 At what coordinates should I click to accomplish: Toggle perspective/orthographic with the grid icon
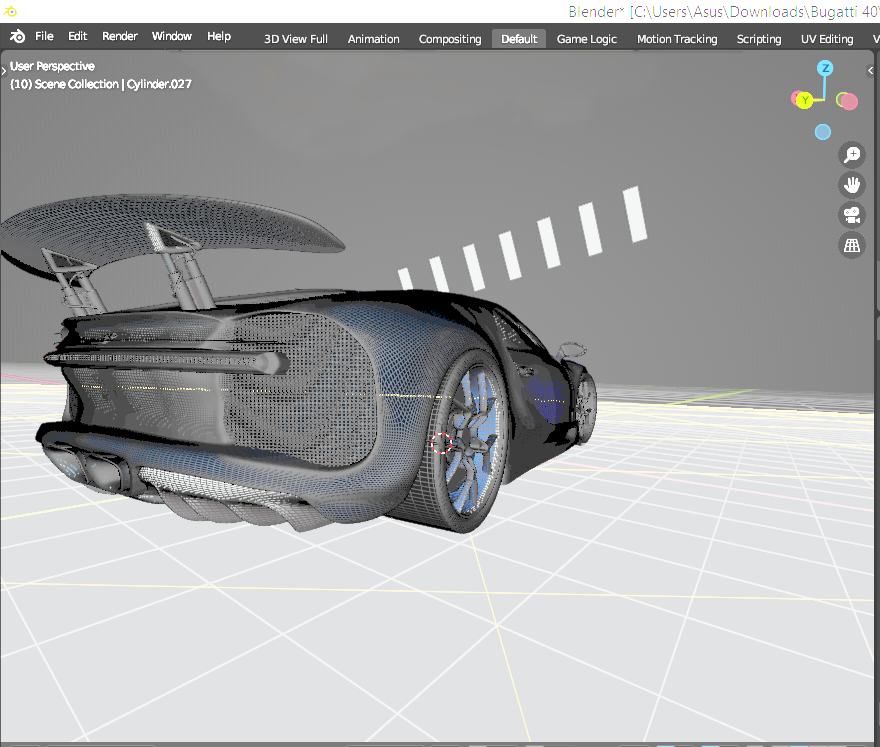(x=852, y=245)
